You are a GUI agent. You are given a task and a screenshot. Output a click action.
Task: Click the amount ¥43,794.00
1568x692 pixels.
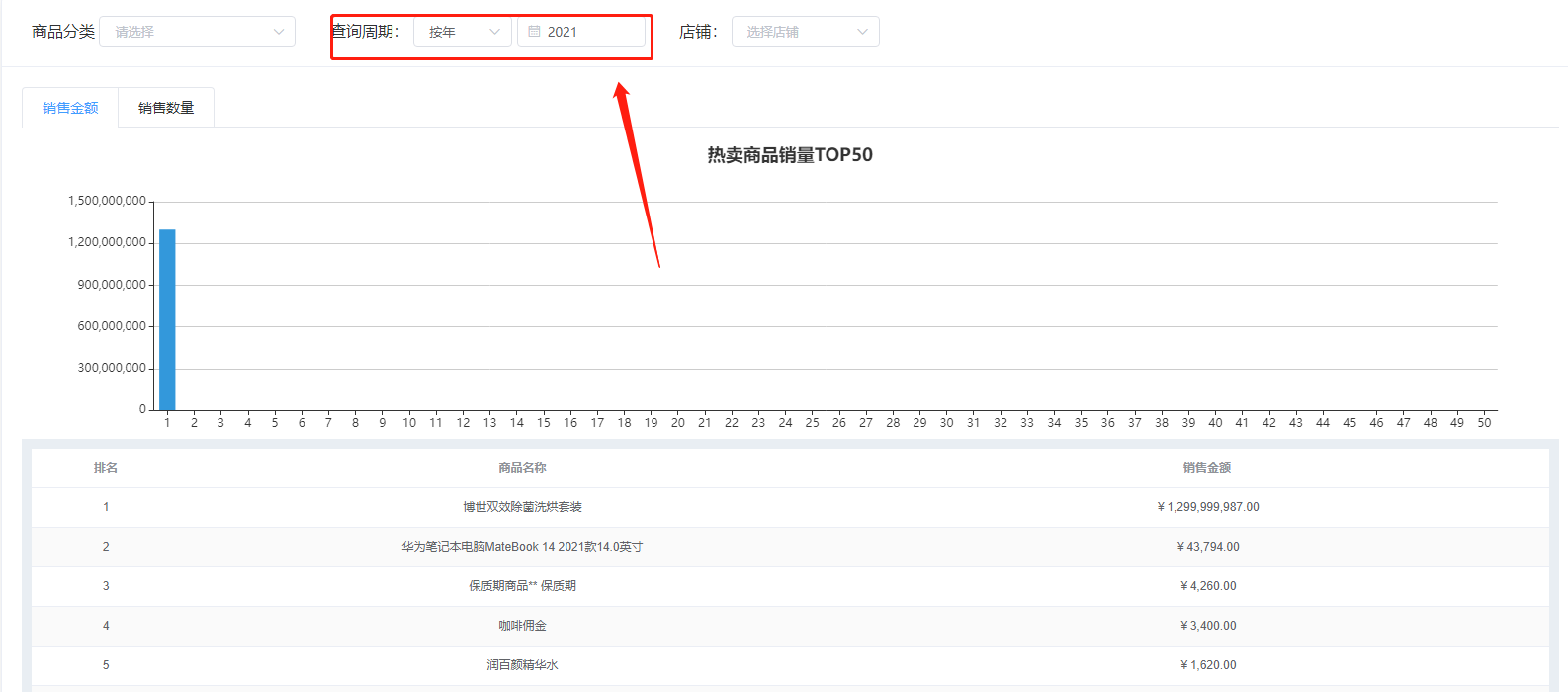(1208, 547)
